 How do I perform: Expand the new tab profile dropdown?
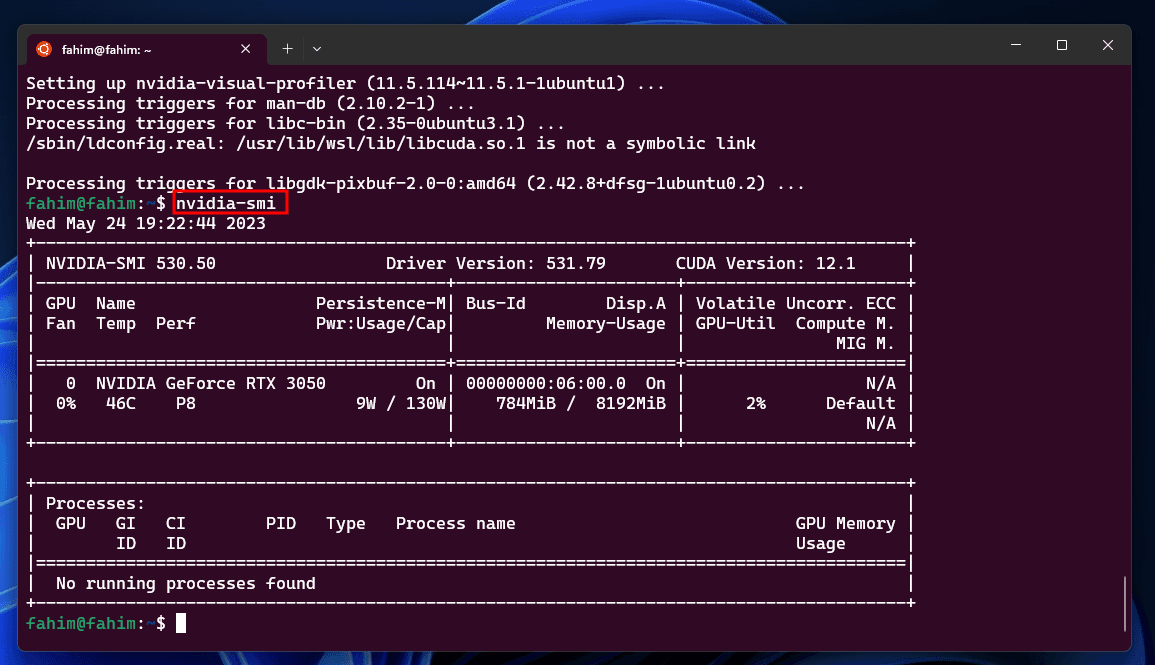(317, 49)
